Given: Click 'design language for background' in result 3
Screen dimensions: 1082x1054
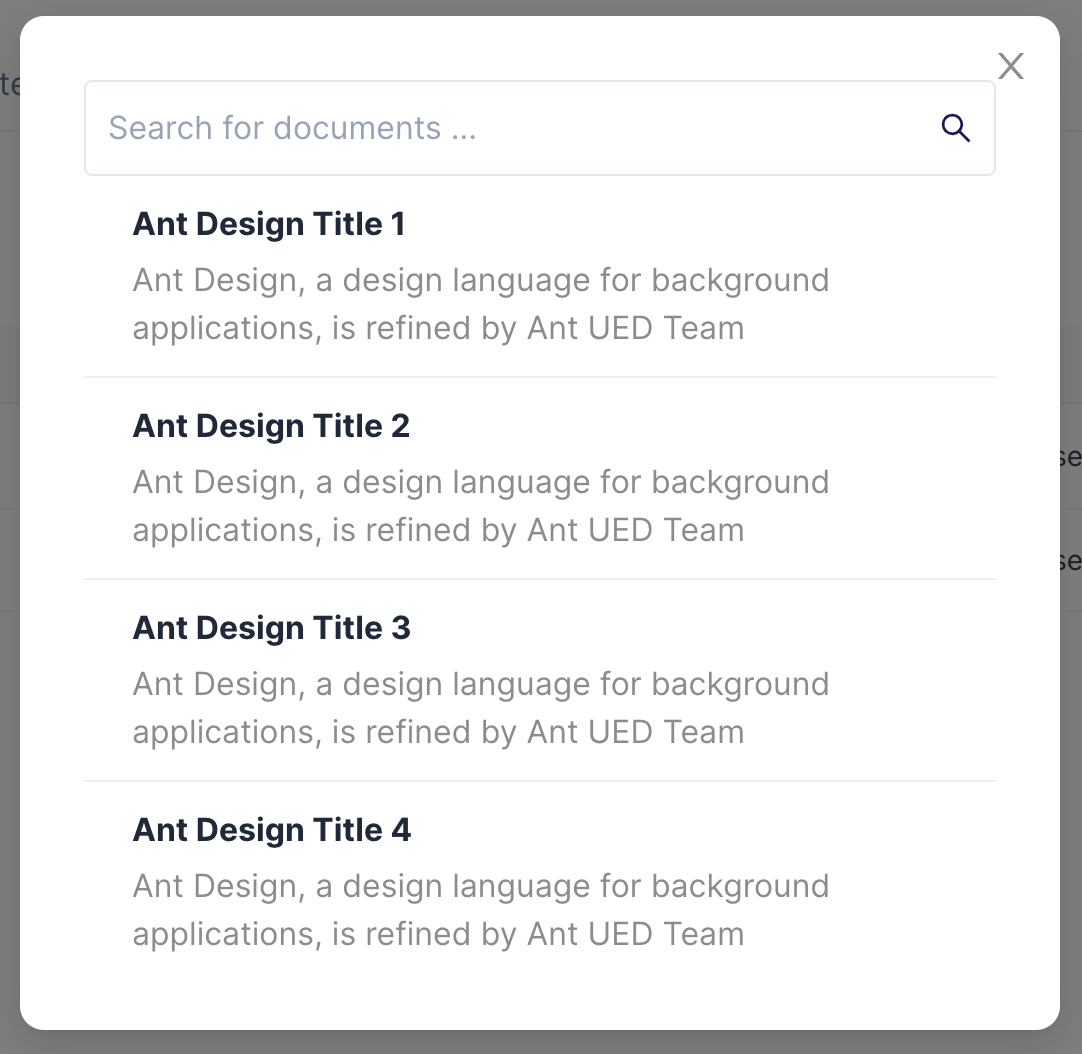Looking at the screenshot, I should tap(586, 684).
